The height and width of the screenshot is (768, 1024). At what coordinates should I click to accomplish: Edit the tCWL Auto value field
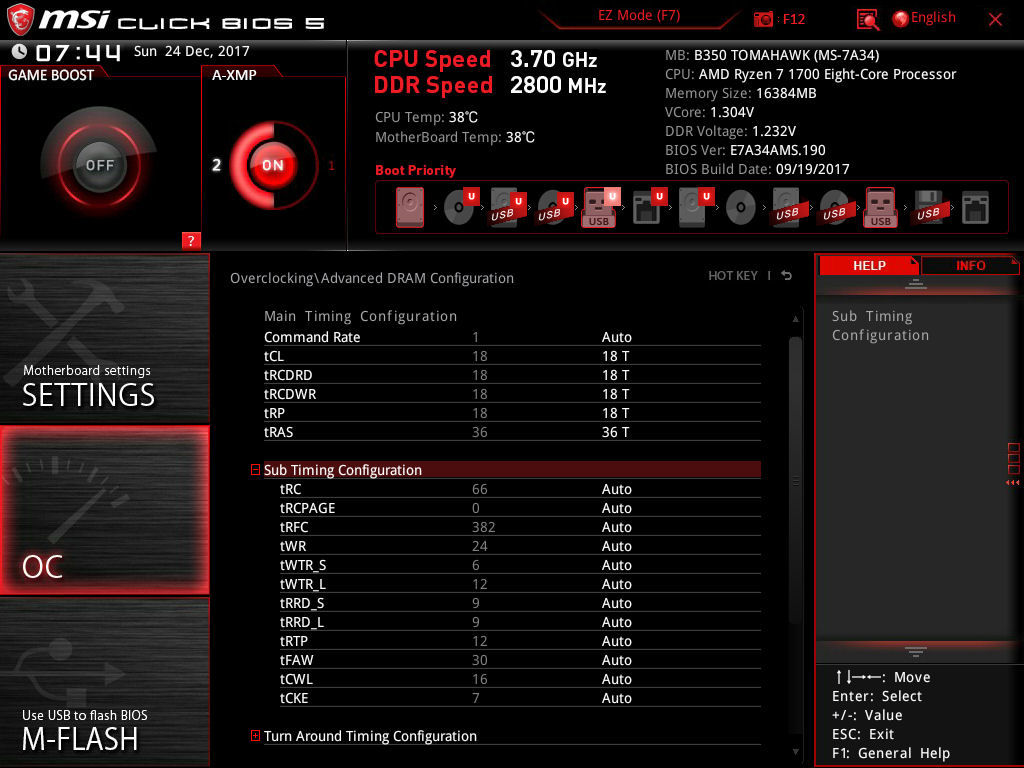616,679
